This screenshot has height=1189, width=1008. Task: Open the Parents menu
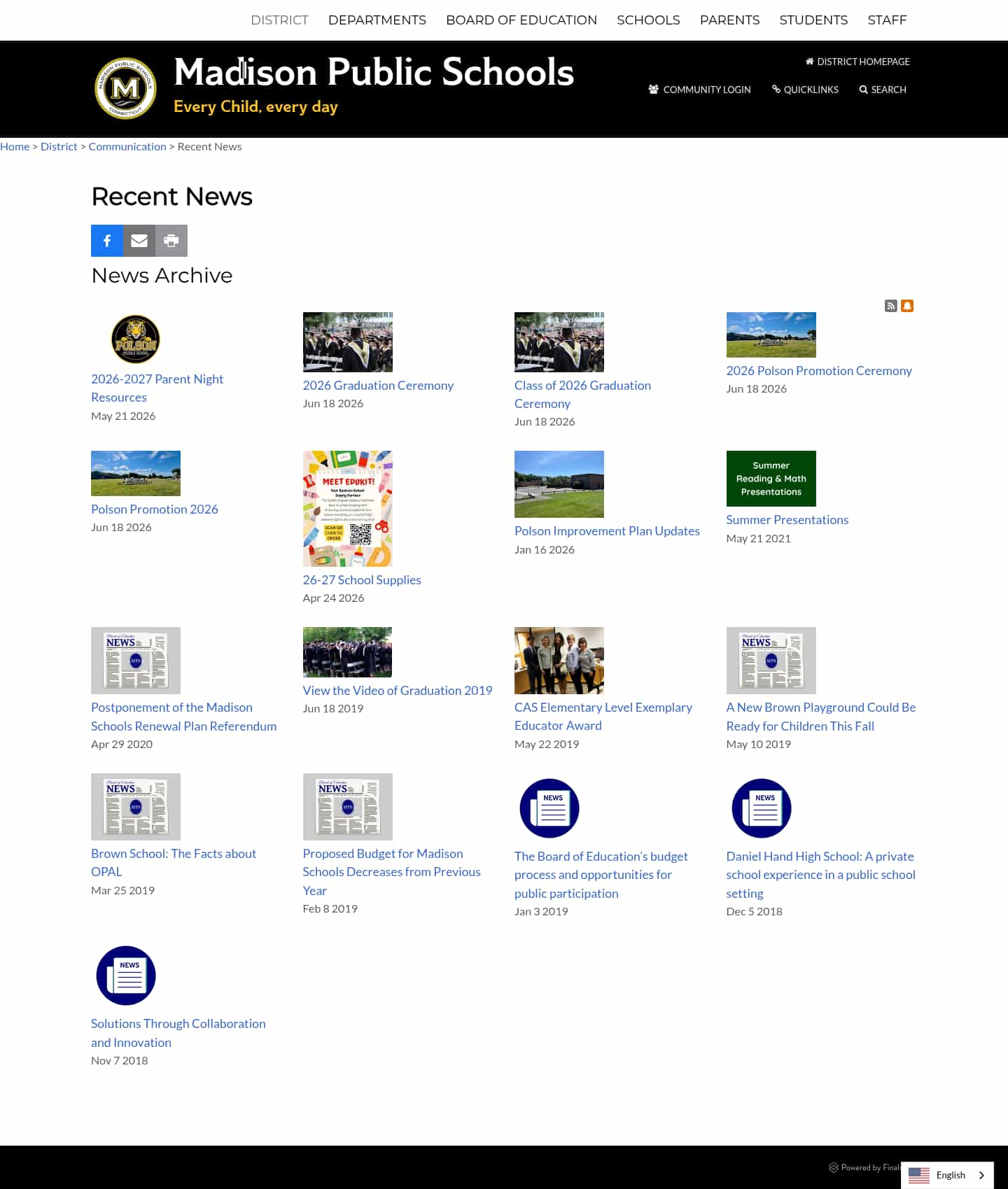pyautogui.click(x=729, y=20)
